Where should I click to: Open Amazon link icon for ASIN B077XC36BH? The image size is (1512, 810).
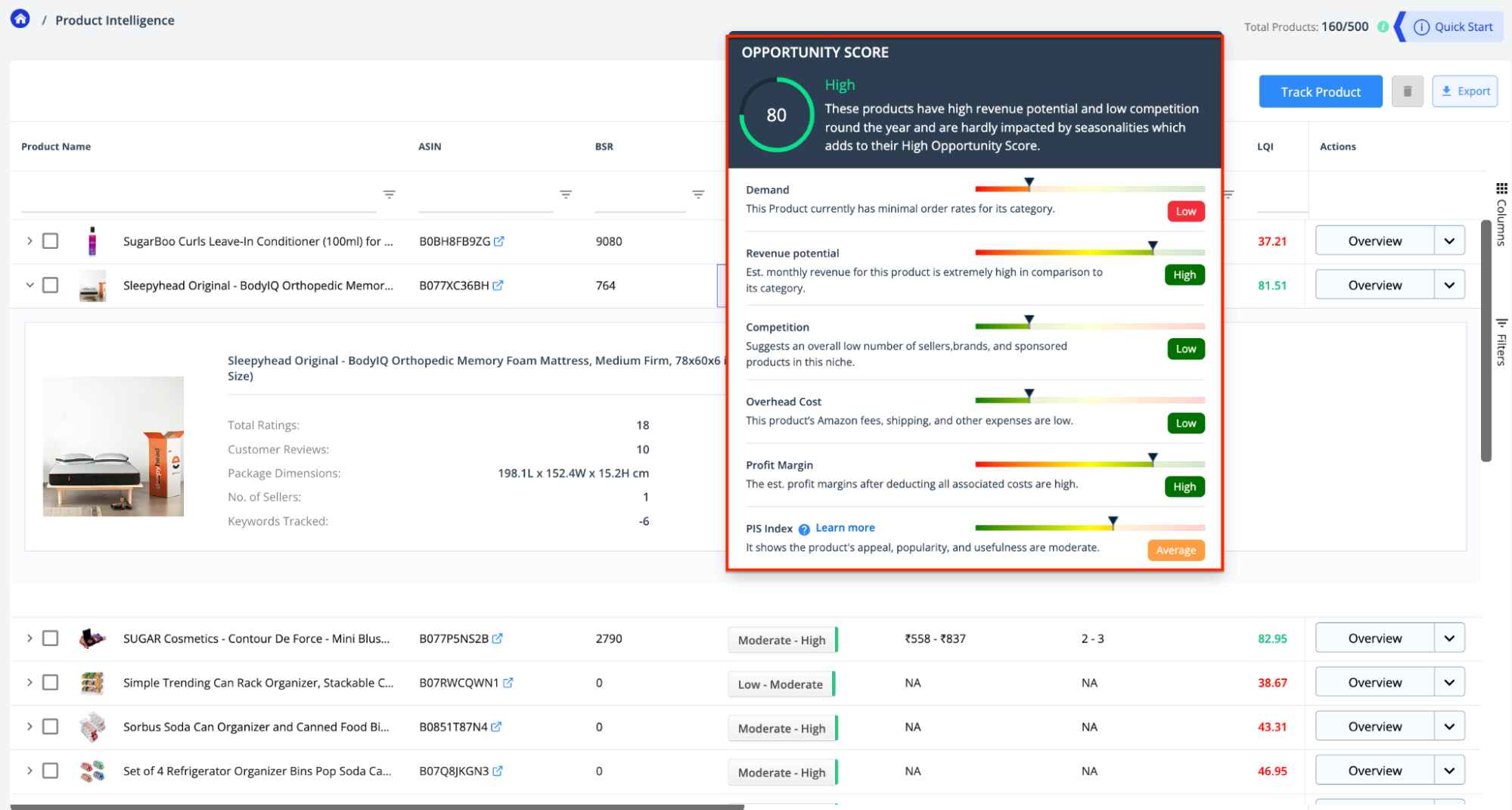pos(498,285)
